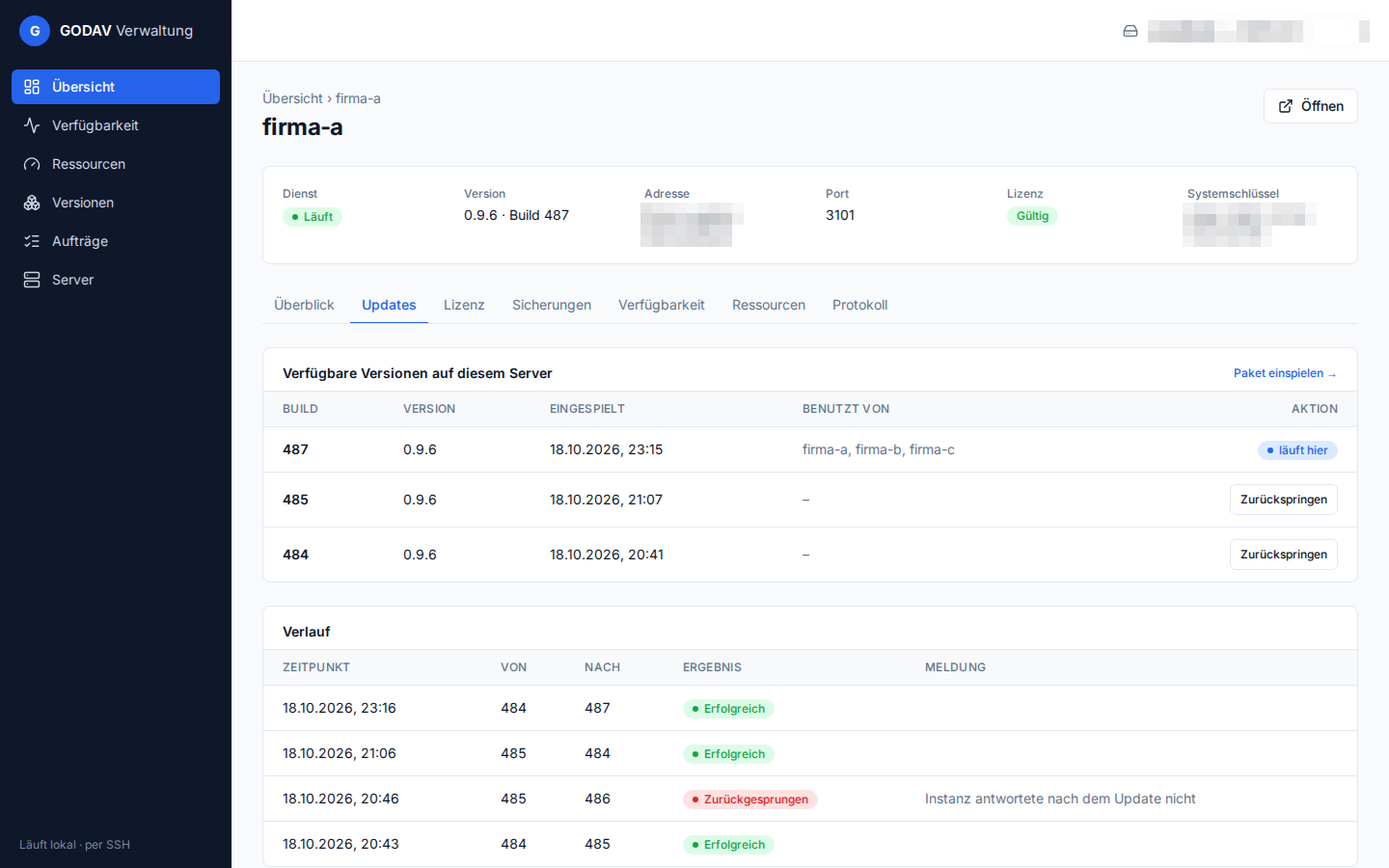
Task: Select the Ressourcen gauge icon
Action: pos(32,164)
